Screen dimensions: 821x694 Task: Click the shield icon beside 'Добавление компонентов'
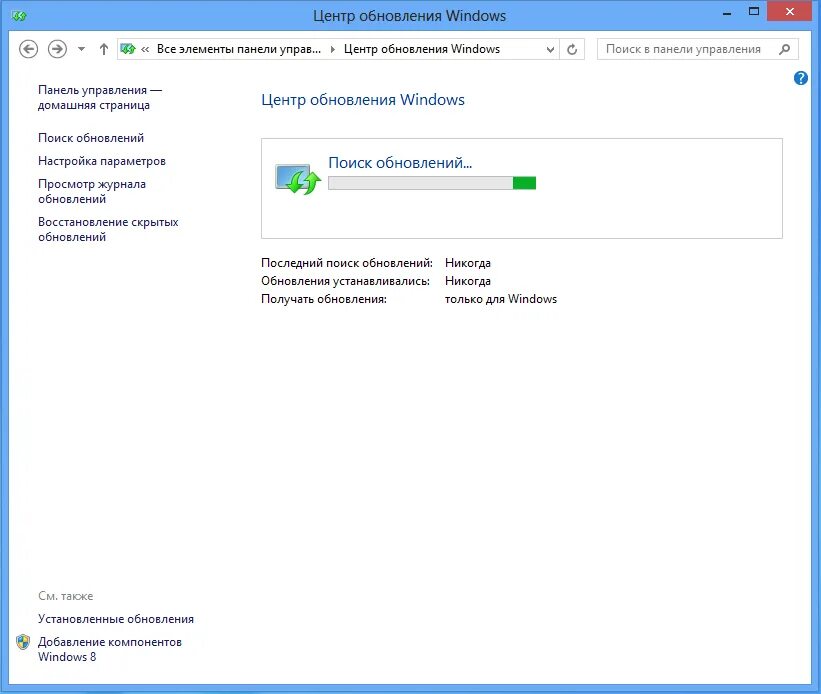tap(23, 642)
